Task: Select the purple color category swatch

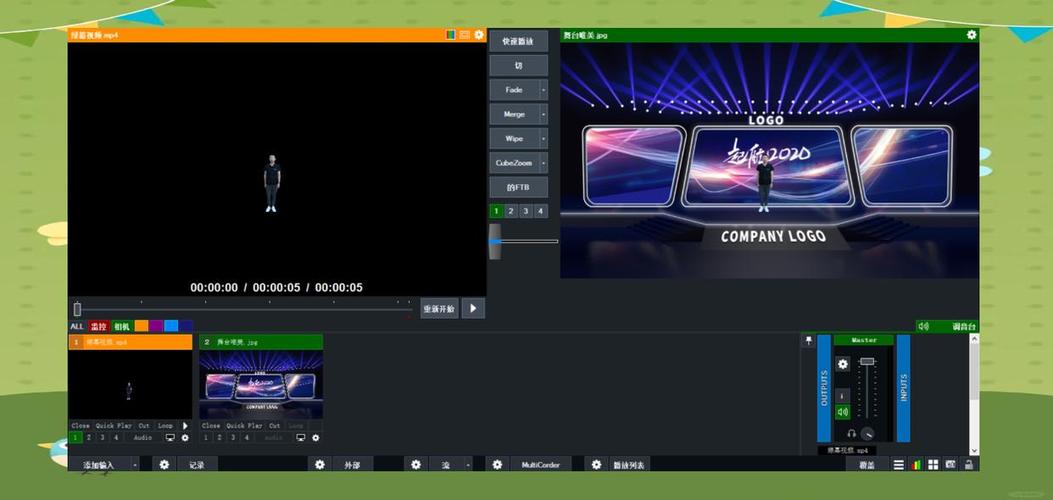Action: pos(156,326)
